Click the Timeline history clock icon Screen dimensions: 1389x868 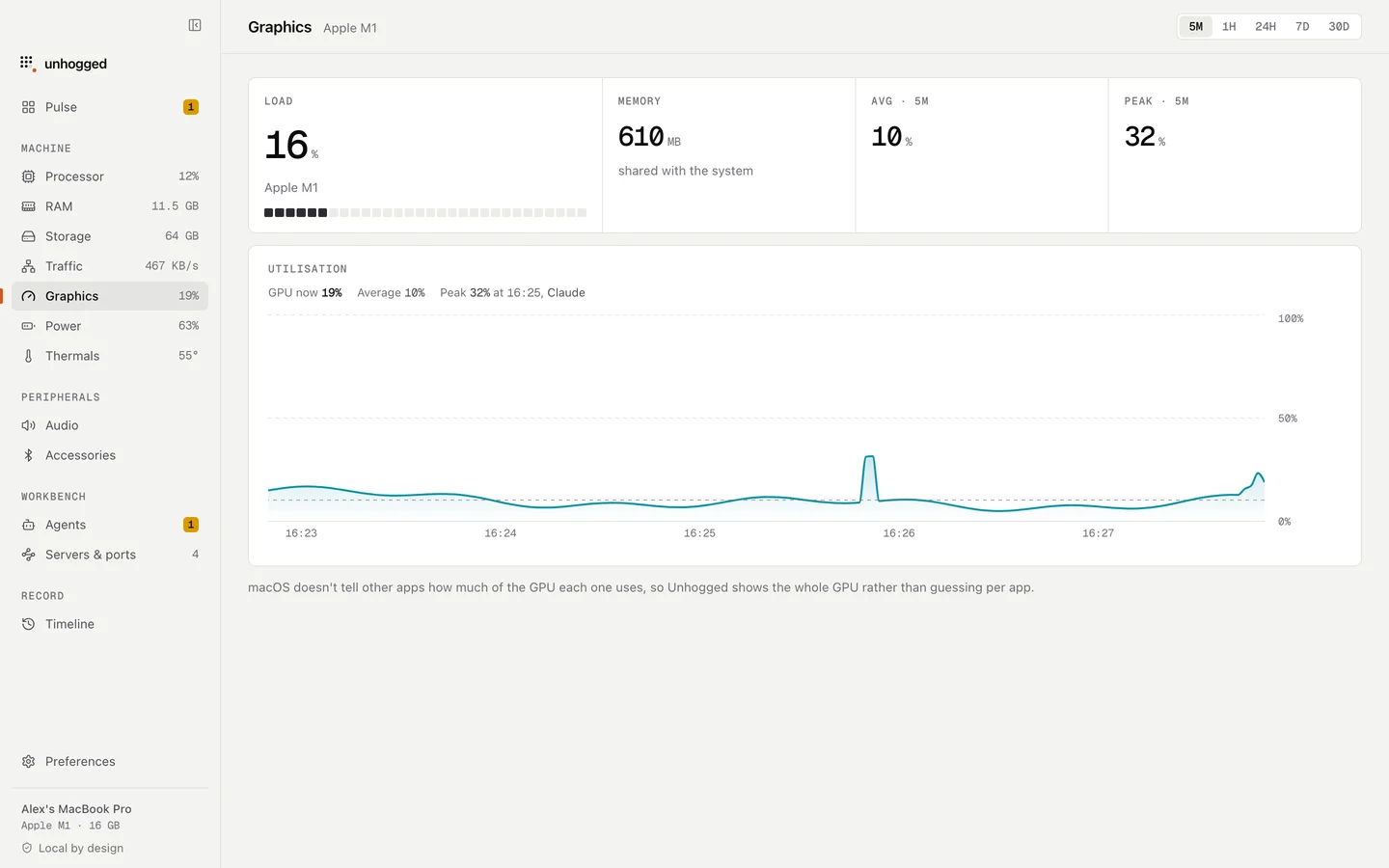click(x=28, y=624)
